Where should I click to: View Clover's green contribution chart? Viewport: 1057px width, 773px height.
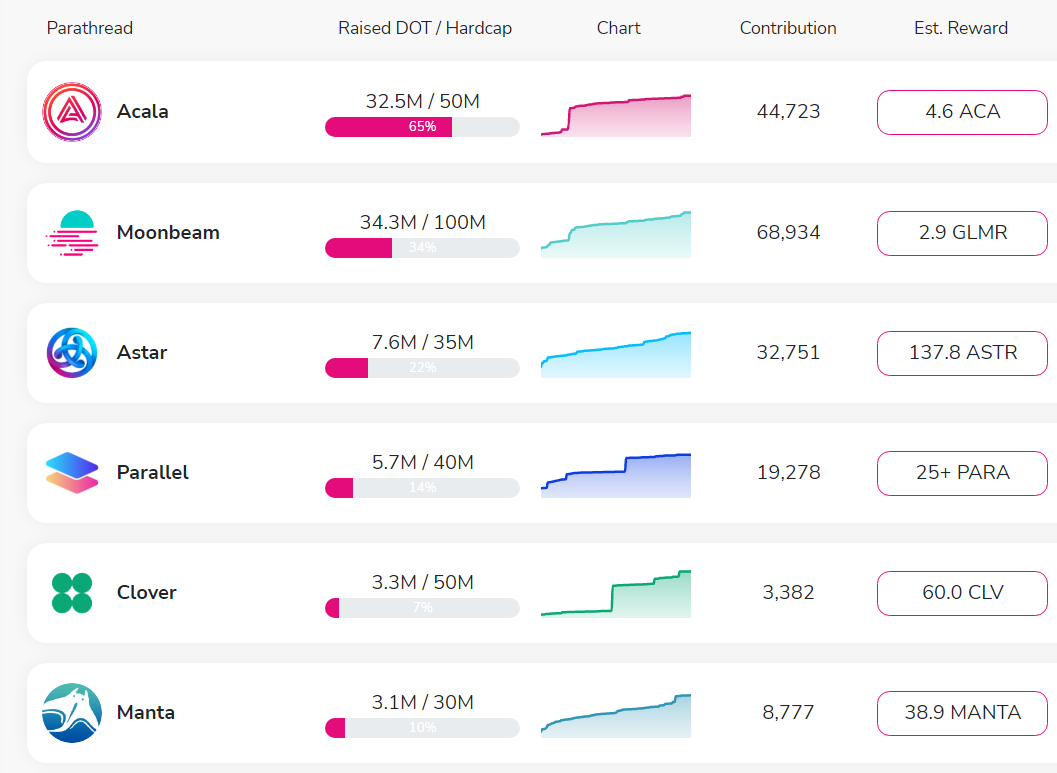click(x=615, y=594)
